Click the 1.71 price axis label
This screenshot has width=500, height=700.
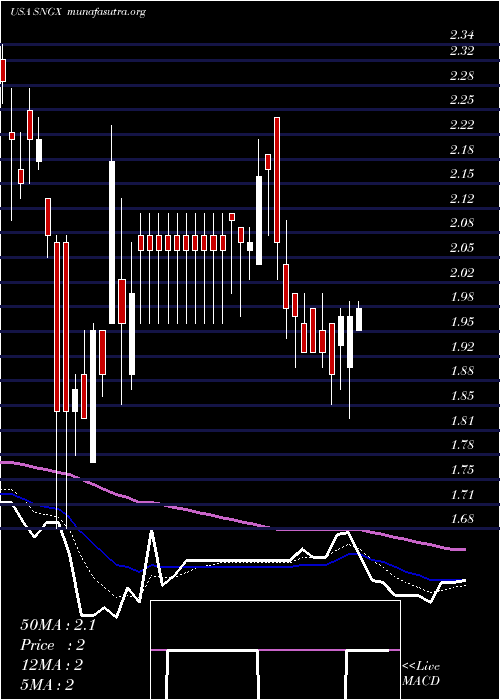click(x=462, y=495)
